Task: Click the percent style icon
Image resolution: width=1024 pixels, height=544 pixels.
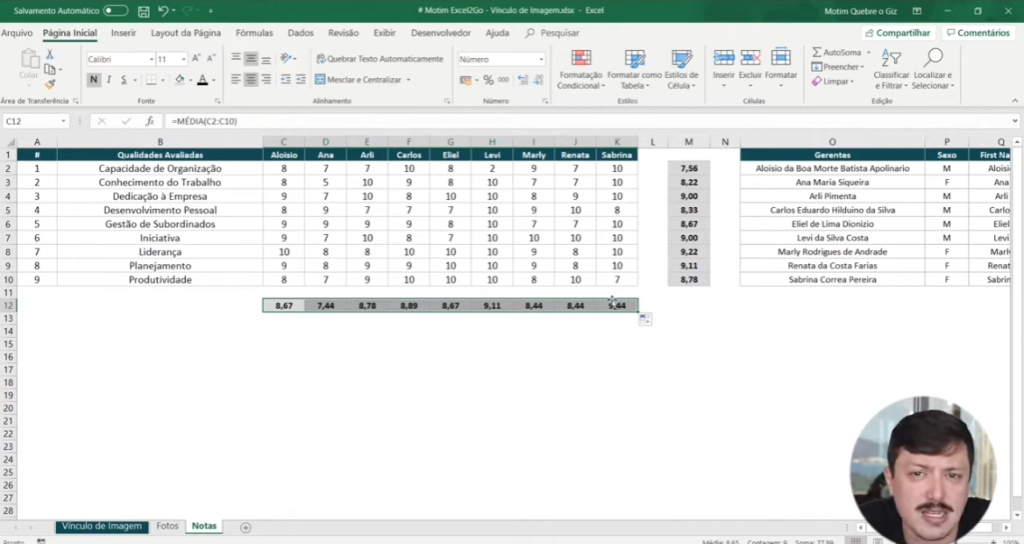Action: click(x=488, y=80)
